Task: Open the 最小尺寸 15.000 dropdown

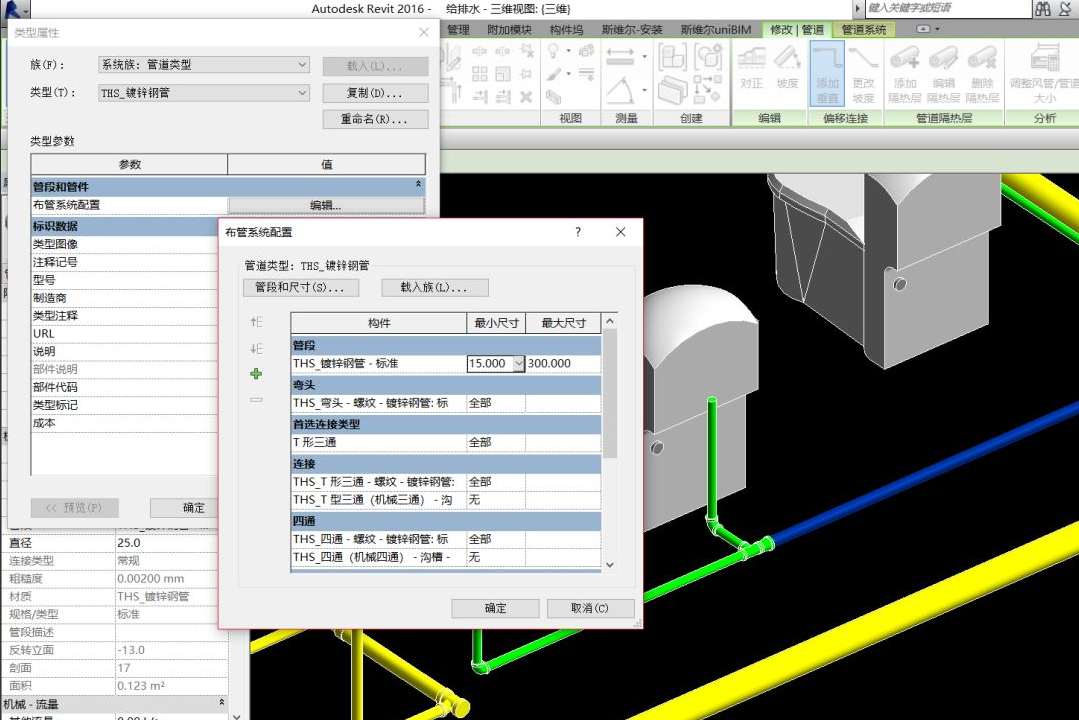Action: click(x=518, y=364)
